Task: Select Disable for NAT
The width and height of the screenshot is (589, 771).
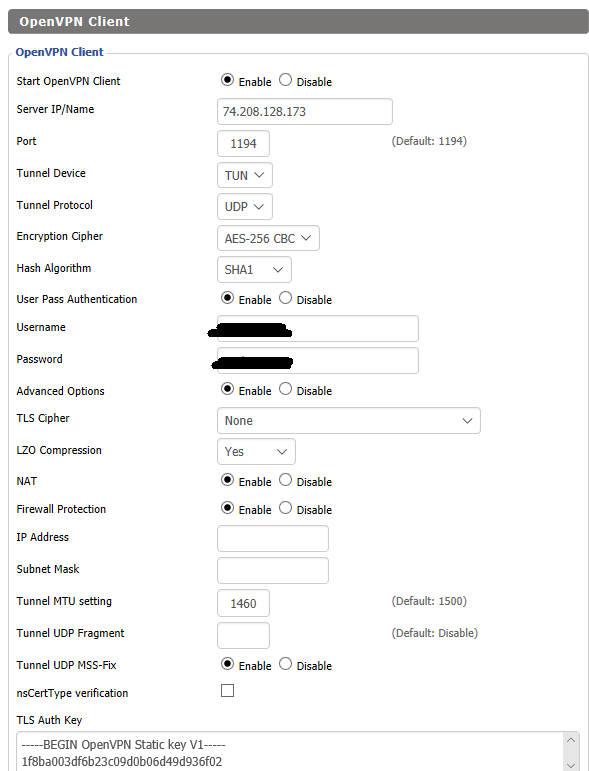Action: (285, 479)
